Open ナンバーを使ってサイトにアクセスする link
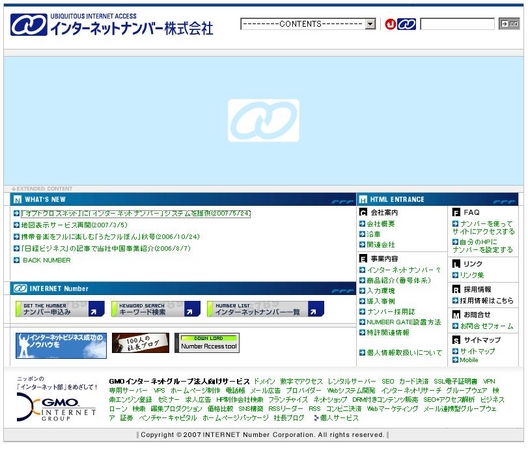Image resolution: width=528 pixels, height=450 pixels. pos(484,228)
